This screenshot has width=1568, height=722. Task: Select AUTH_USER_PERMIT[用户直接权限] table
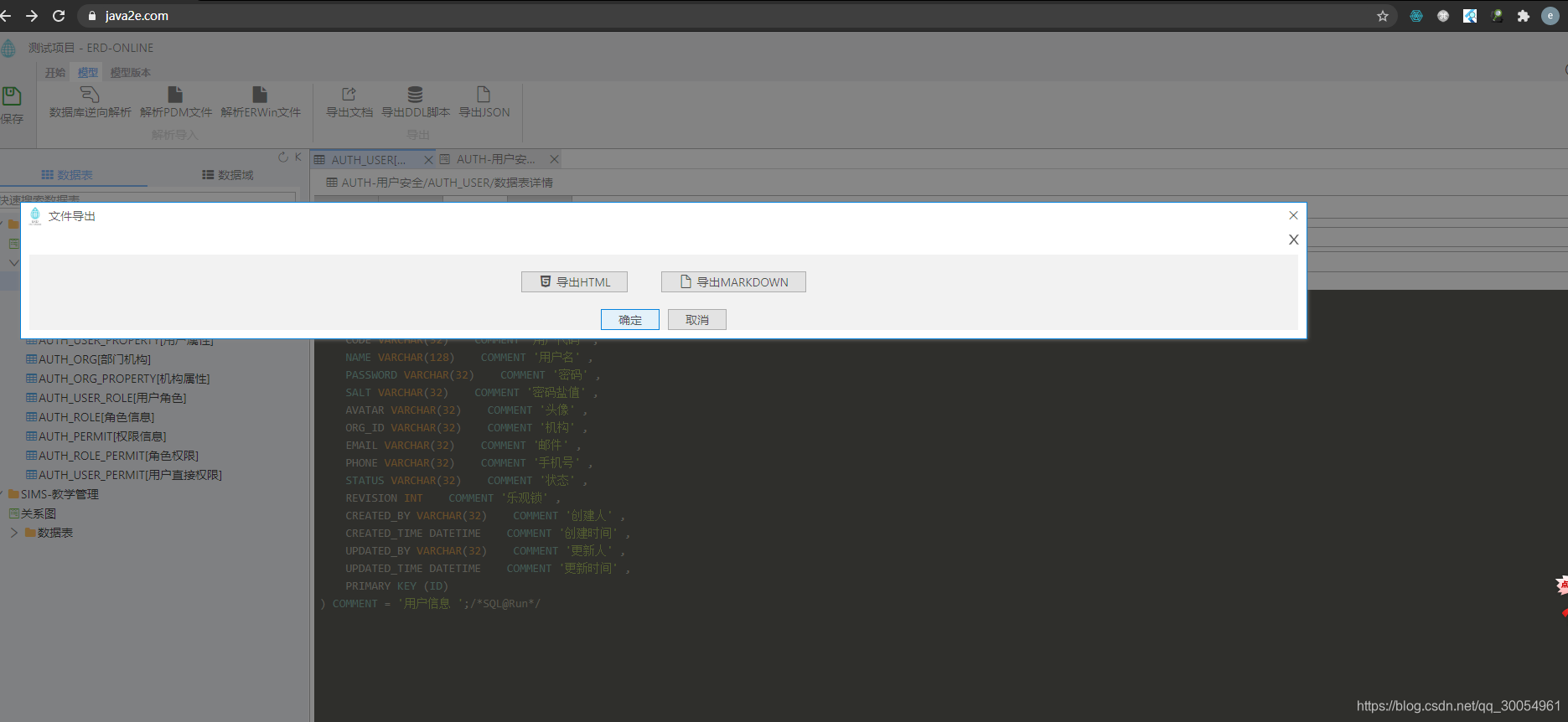click(130, 475)
